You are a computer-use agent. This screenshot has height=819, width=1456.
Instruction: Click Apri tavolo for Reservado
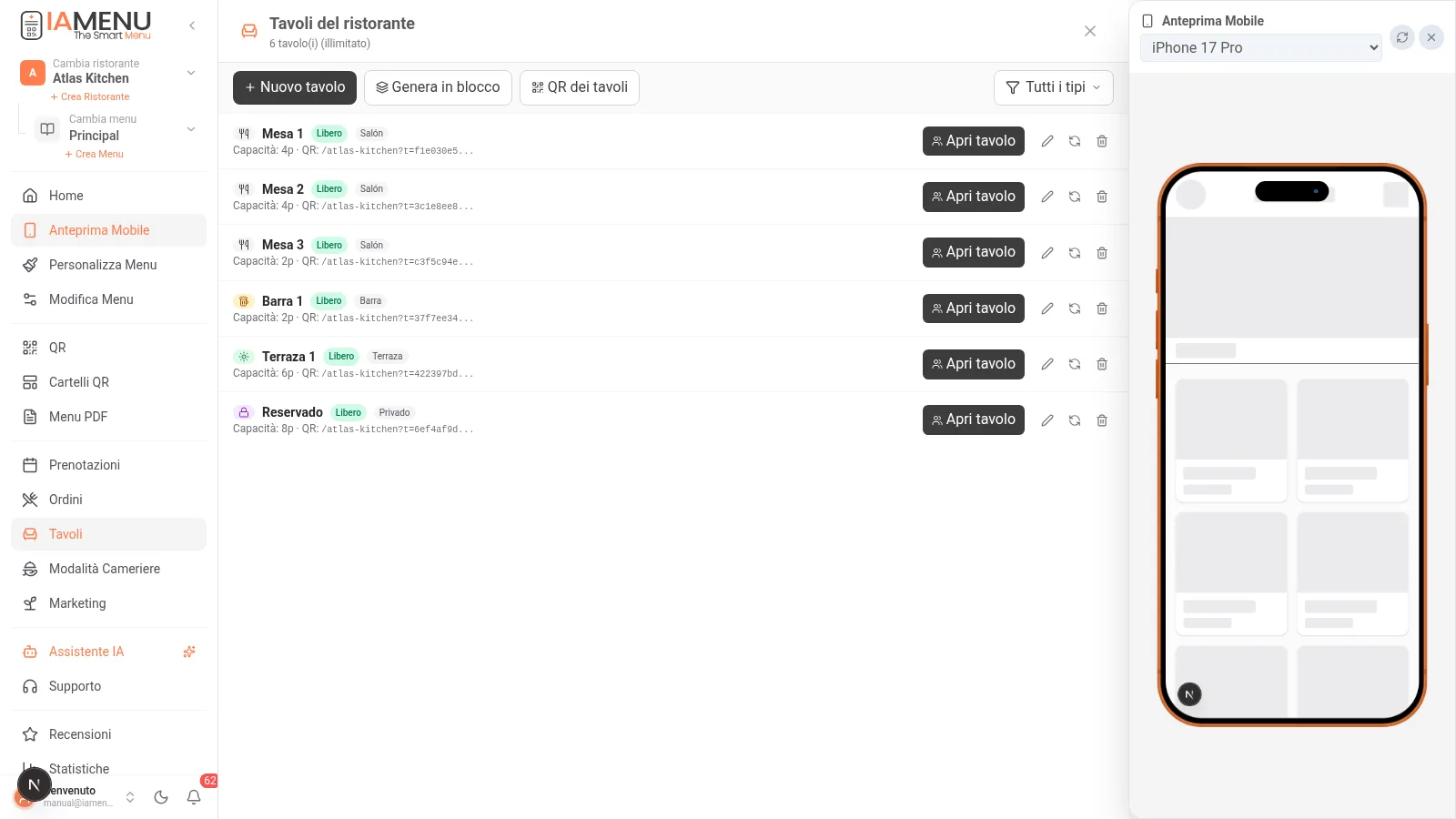coord(974,420)
